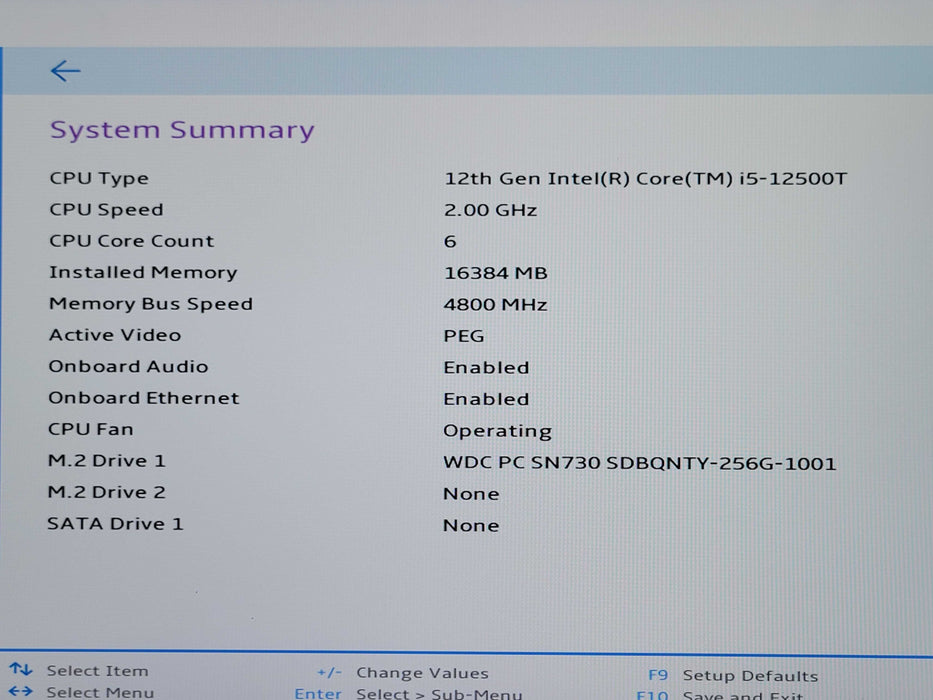The height and width of the screenshot is (700, 933).
Task: Click the CPU Core Count label
Action: point(131,241)
